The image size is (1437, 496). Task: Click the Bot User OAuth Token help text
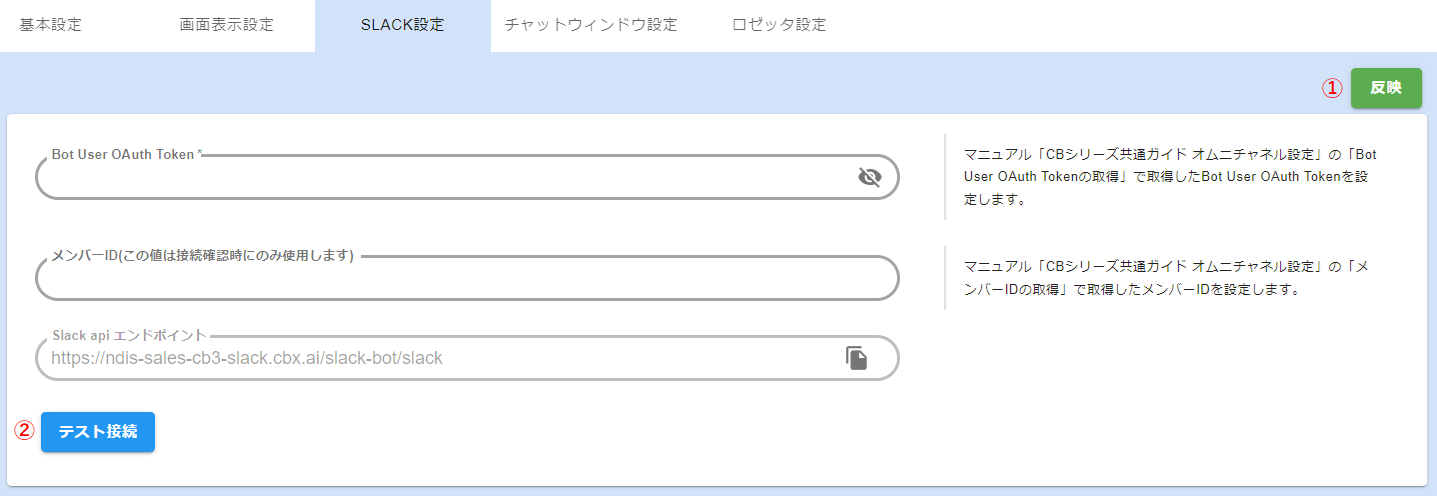click(1170, 177)
